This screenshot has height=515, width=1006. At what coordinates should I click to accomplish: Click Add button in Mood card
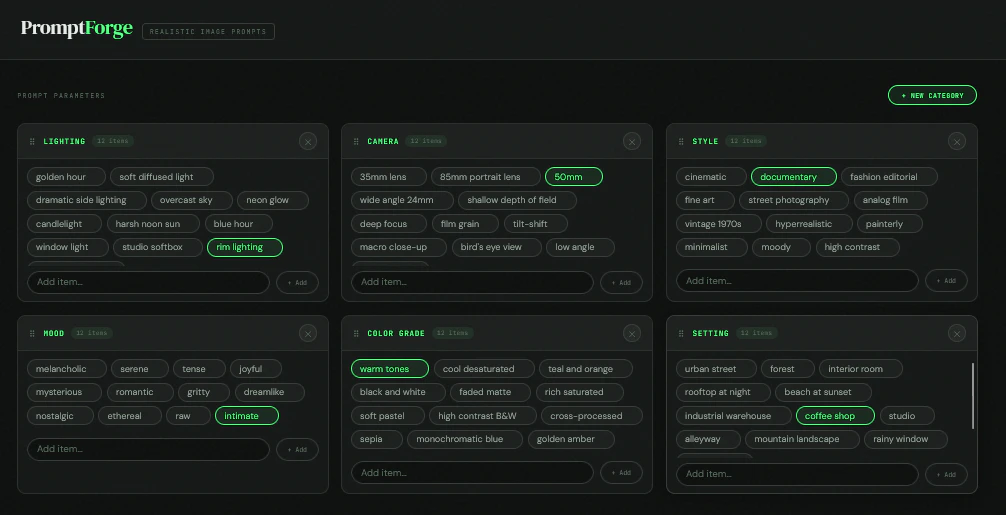(x=297, y=450)
